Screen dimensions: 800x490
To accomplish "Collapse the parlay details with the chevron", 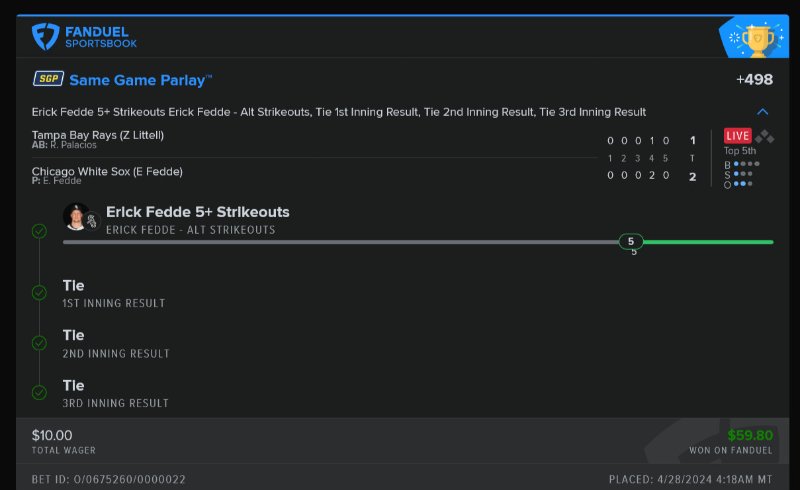I will click(x=763, y=112).
